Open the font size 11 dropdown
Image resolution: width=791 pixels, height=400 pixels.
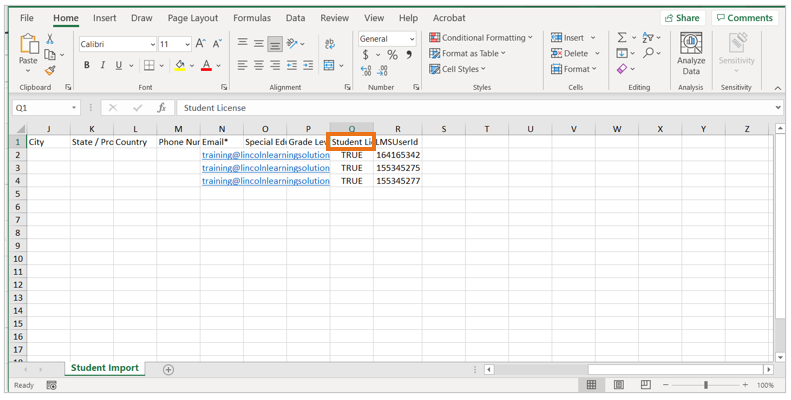point(187,44)
